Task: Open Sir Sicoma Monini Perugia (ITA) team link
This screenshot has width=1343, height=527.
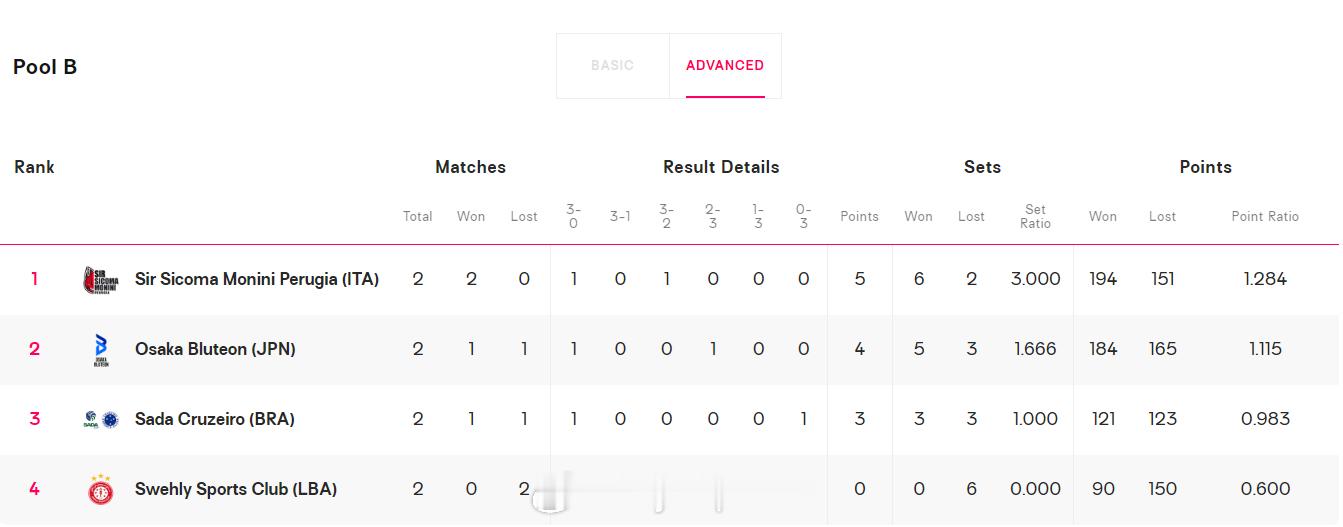Action: tap(257, 280)
